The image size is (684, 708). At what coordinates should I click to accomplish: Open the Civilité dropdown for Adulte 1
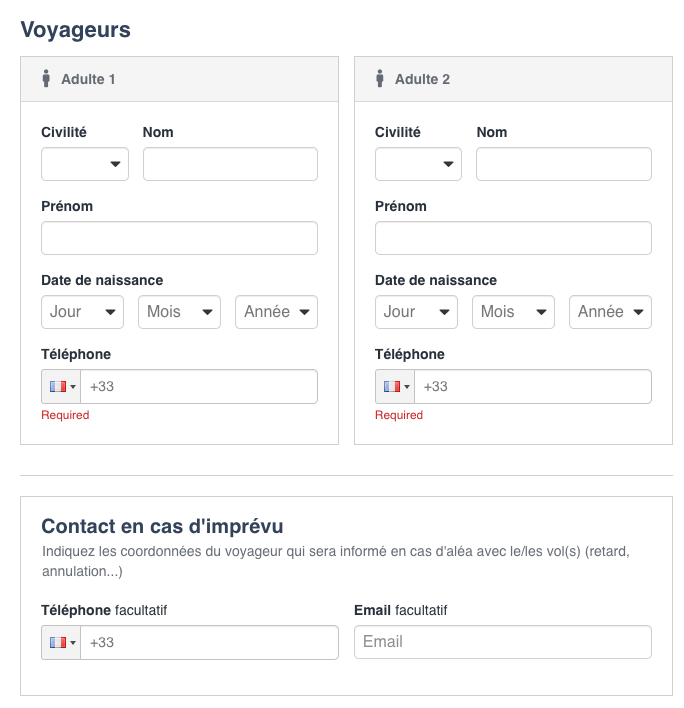(85, 164)
